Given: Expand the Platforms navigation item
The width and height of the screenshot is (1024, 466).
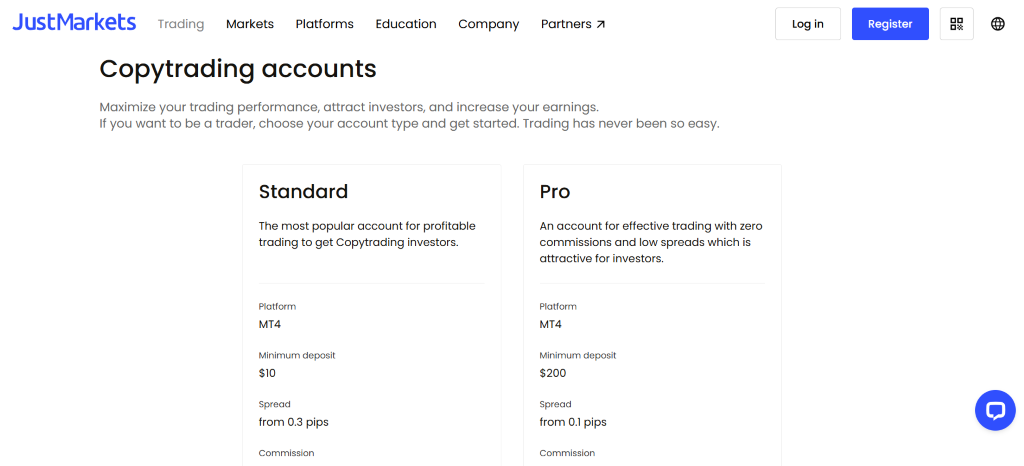Looking at the screenshot, I should pos(325,24).
